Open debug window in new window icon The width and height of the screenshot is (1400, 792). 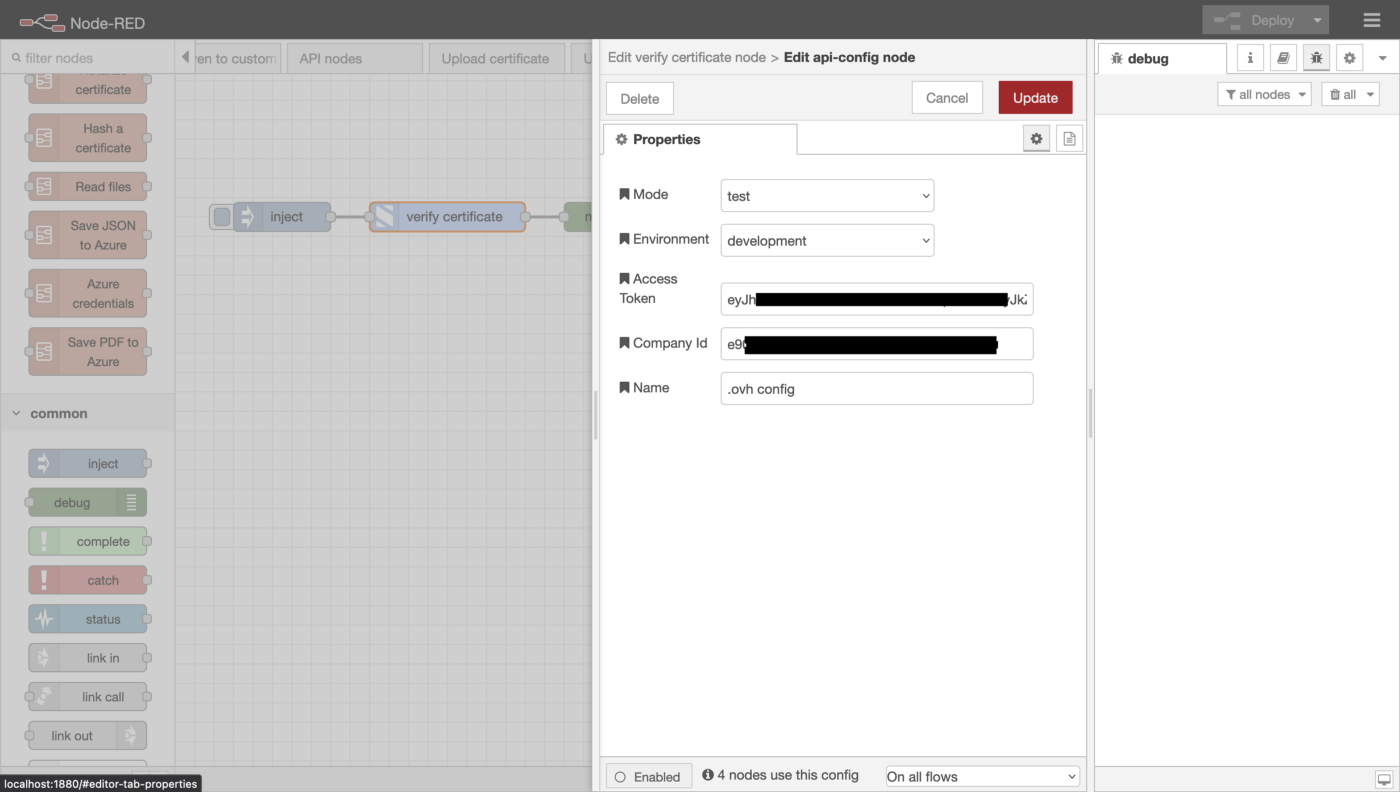tap(1383, 779)
